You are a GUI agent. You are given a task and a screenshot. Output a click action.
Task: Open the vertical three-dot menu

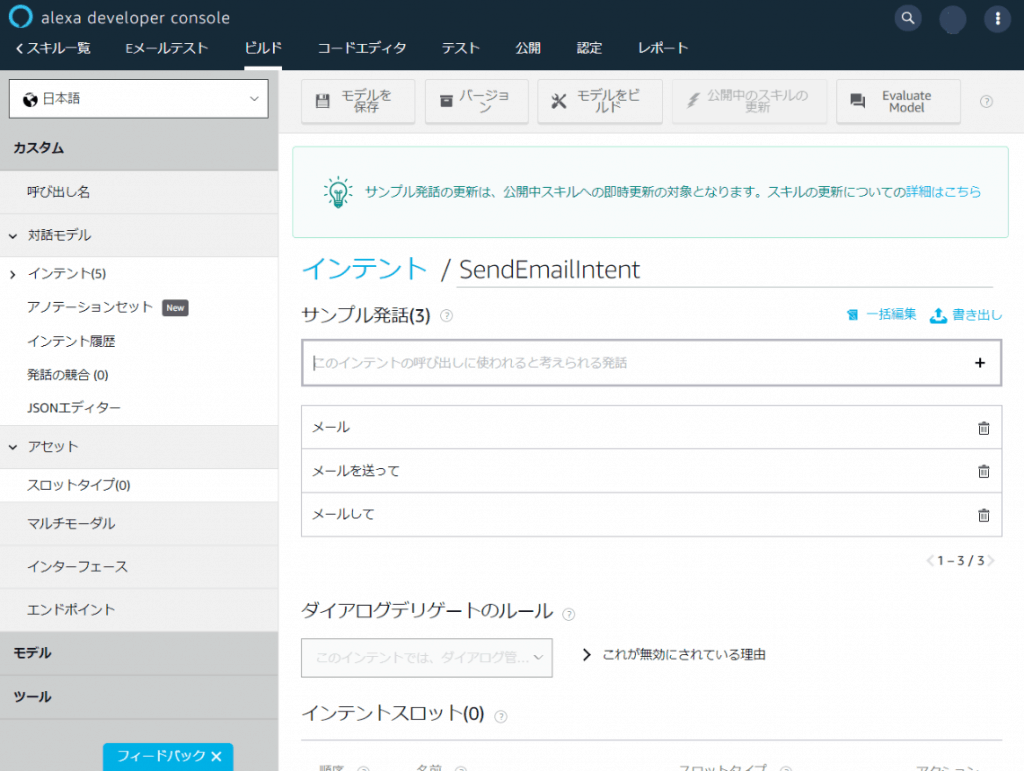[997, 19]
